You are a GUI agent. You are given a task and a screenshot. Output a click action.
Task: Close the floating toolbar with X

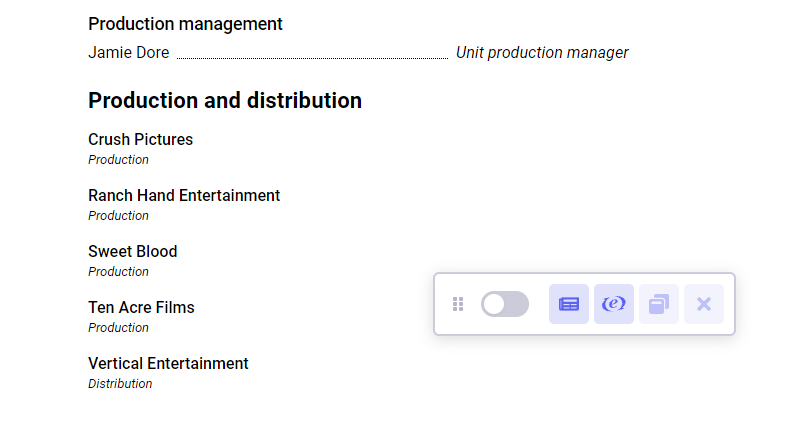704,304
